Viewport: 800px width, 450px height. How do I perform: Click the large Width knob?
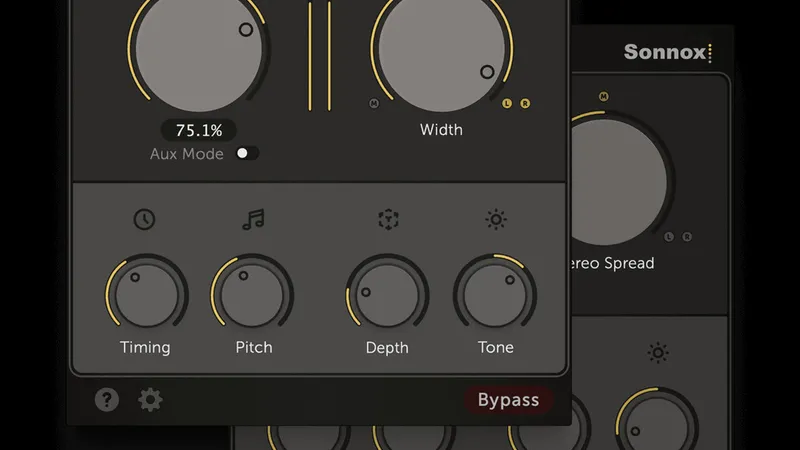(442, 48)
